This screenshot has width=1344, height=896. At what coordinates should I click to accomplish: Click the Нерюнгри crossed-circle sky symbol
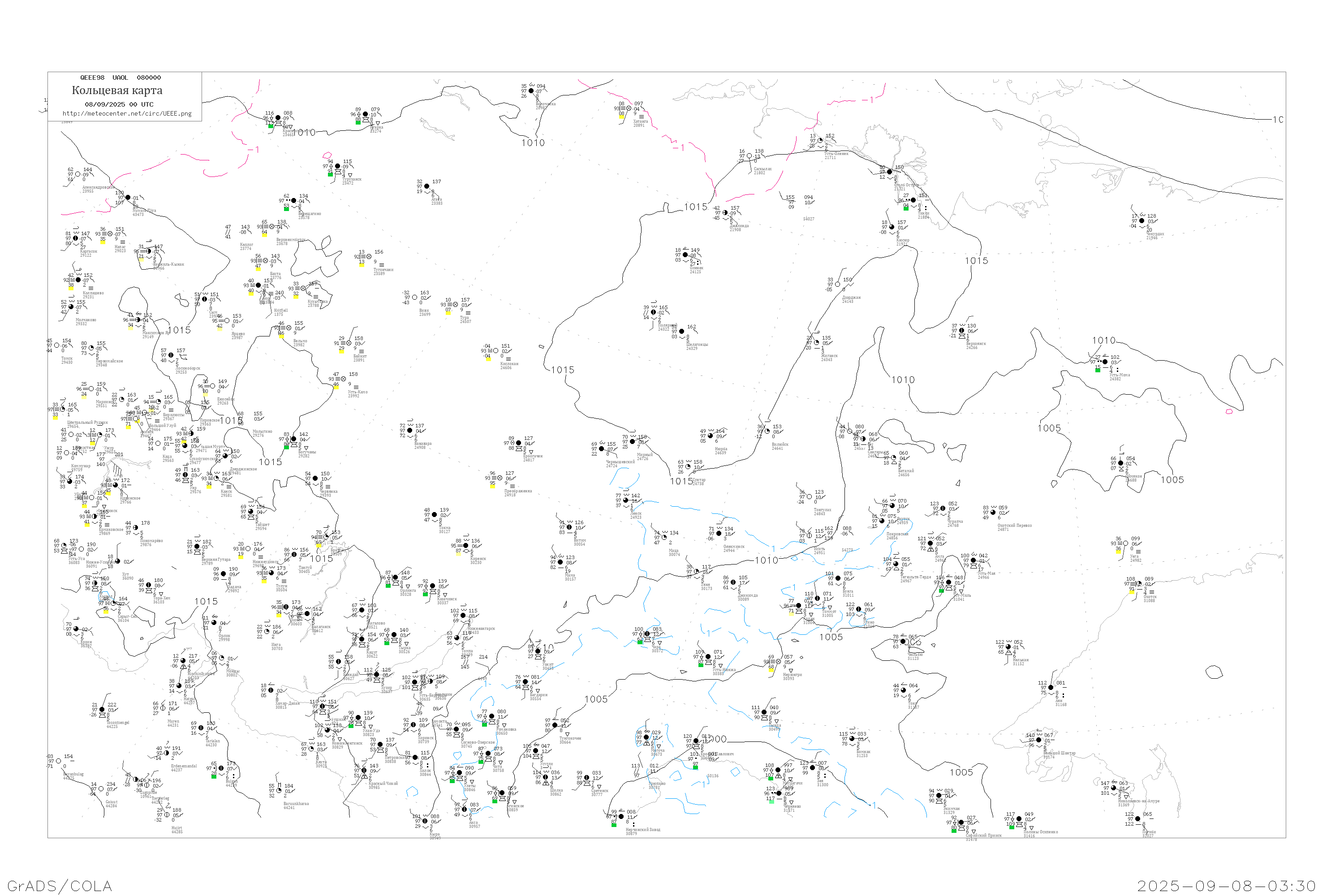[x=778, y=662]
